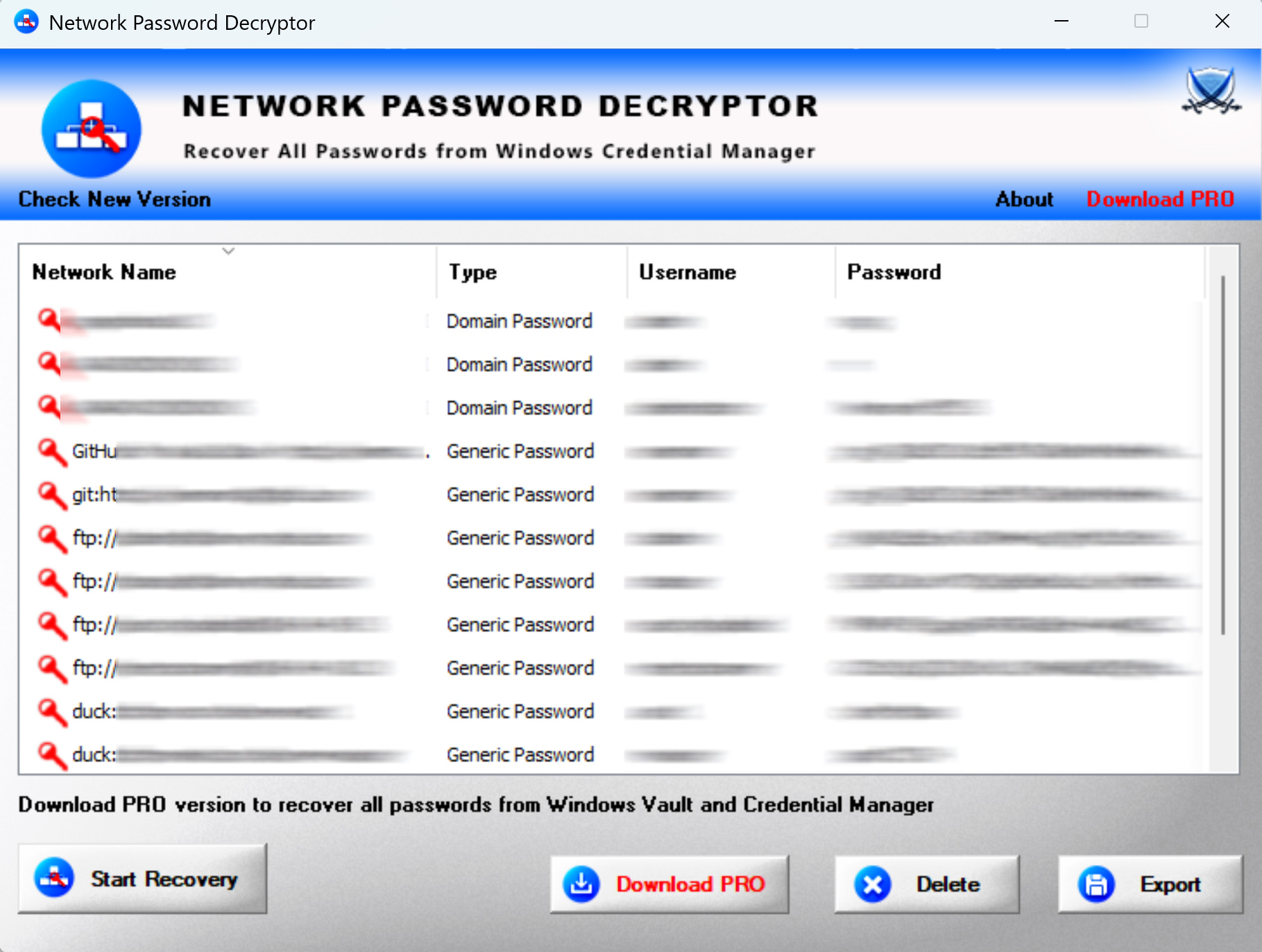The width and height of the screenshot is (1262, 952).
Task: Click the sort arrow above Network Name column
Action: [x=228, y=251]
